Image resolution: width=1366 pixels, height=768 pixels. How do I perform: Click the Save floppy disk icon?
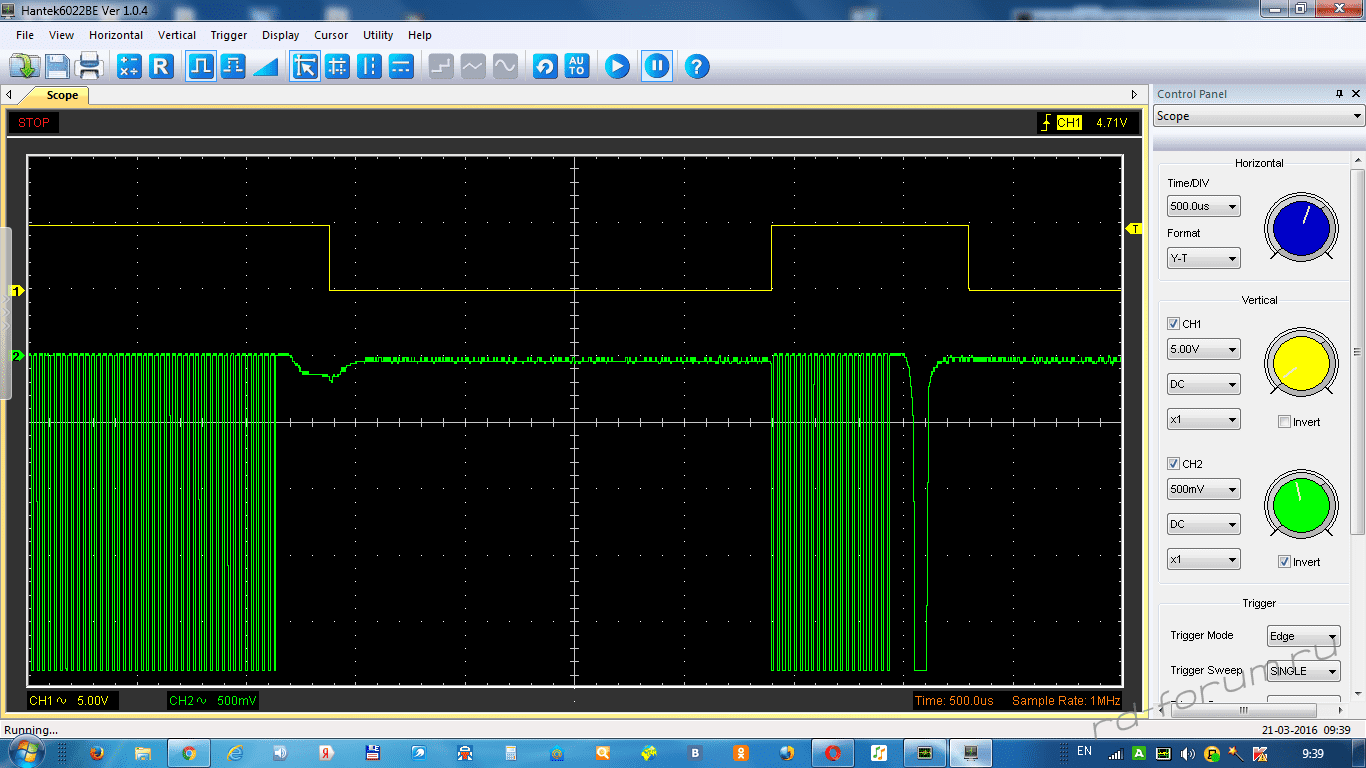pos(57,67)
